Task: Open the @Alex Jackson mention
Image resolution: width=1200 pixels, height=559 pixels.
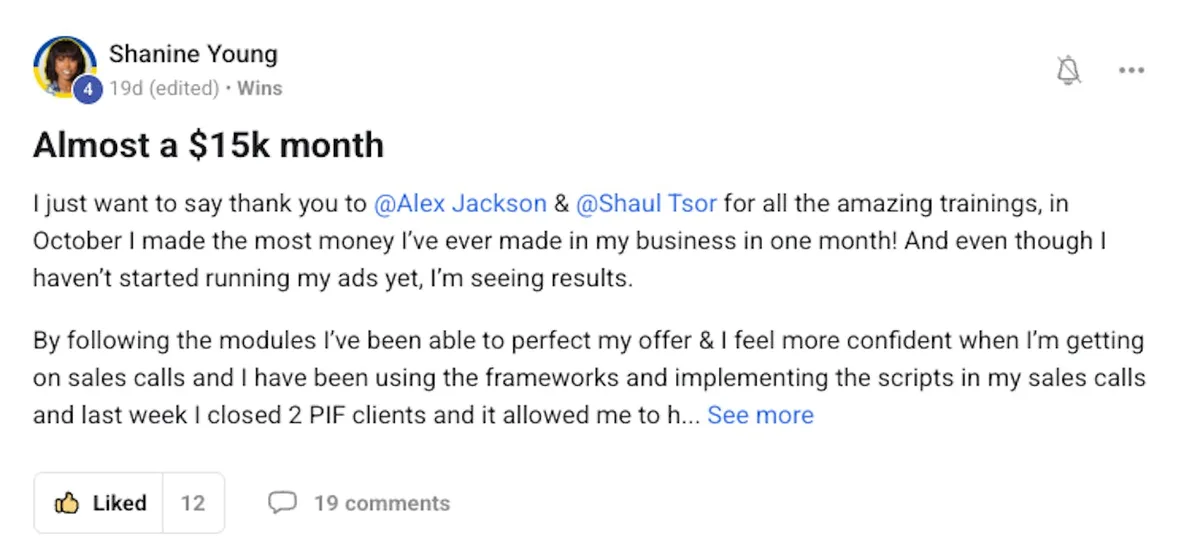Action: click(x=460, y=204)
